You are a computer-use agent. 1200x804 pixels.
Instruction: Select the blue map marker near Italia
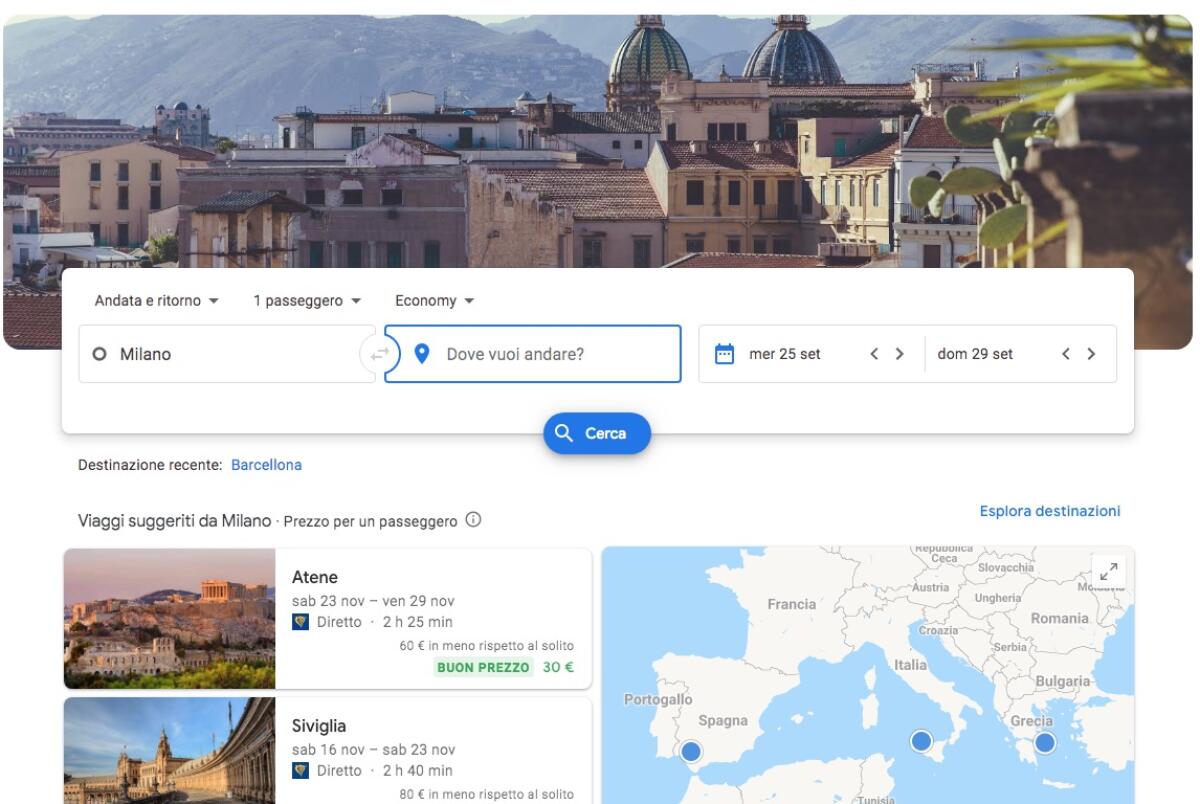pyautogui.click(x=922, y=742)
